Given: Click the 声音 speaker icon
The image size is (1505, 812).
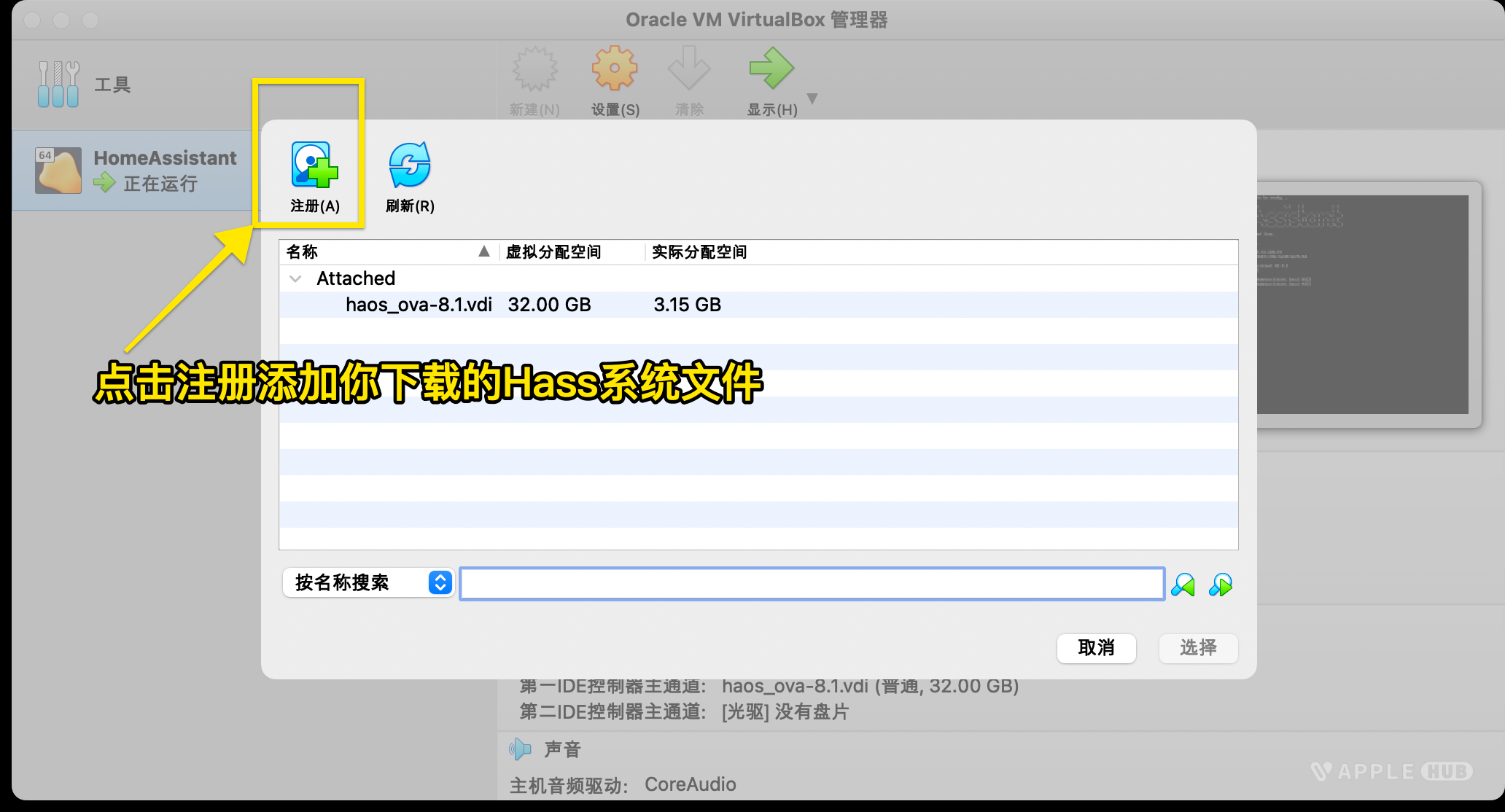Looking at the screenshot, I should (520, 749).
